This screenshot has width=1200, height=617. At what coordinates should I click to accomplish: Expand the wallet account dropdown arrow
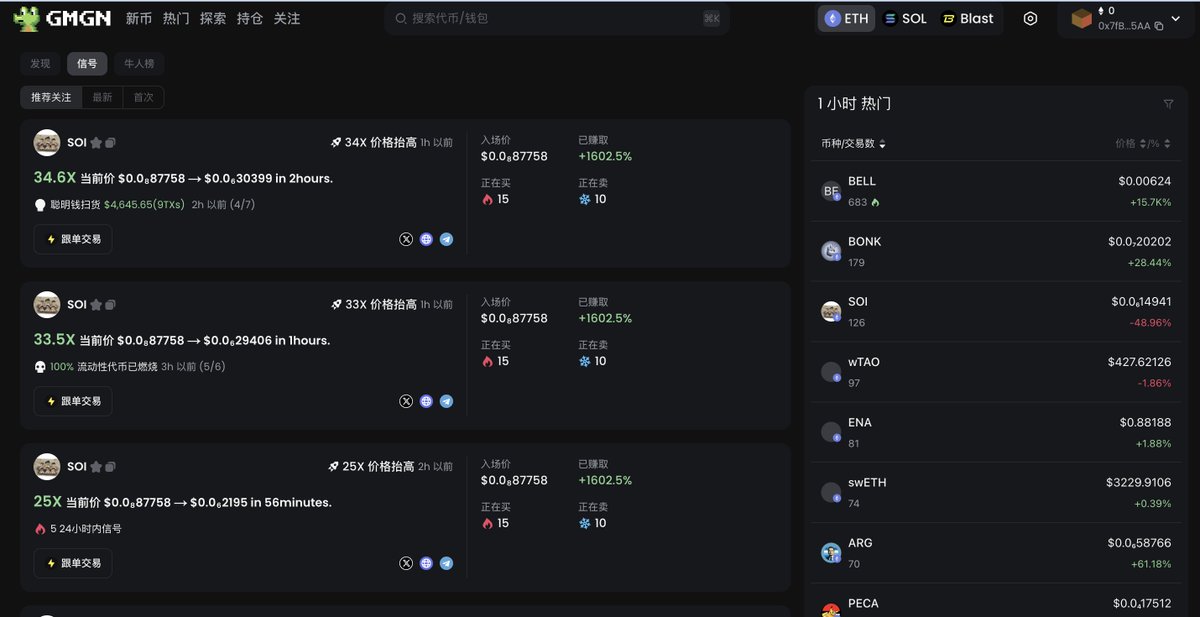pos(1176,19)
